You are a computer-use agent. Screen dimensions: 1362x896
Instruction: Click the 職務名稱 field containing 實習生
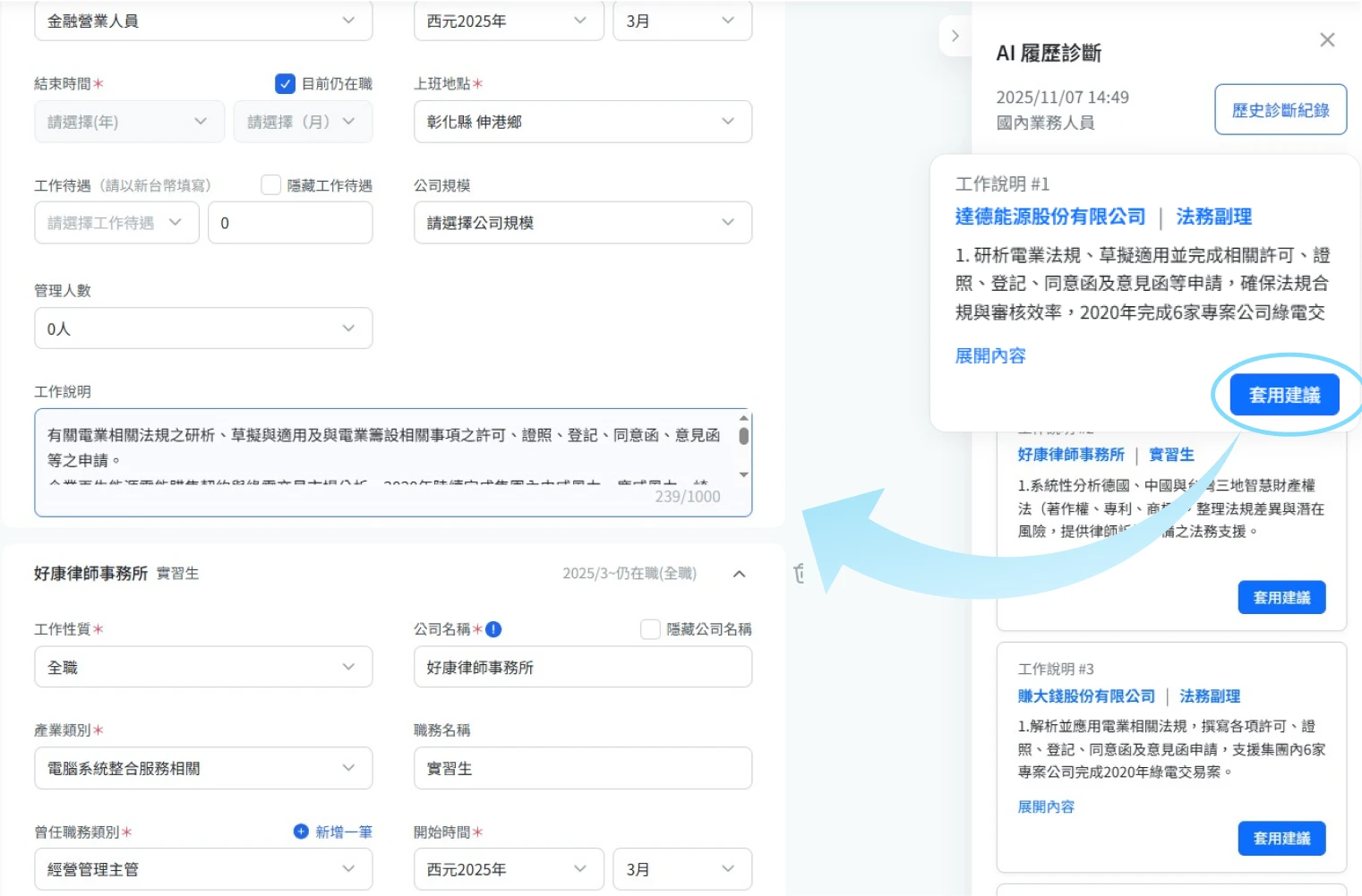pyautogui.click(x=582, y=768)
